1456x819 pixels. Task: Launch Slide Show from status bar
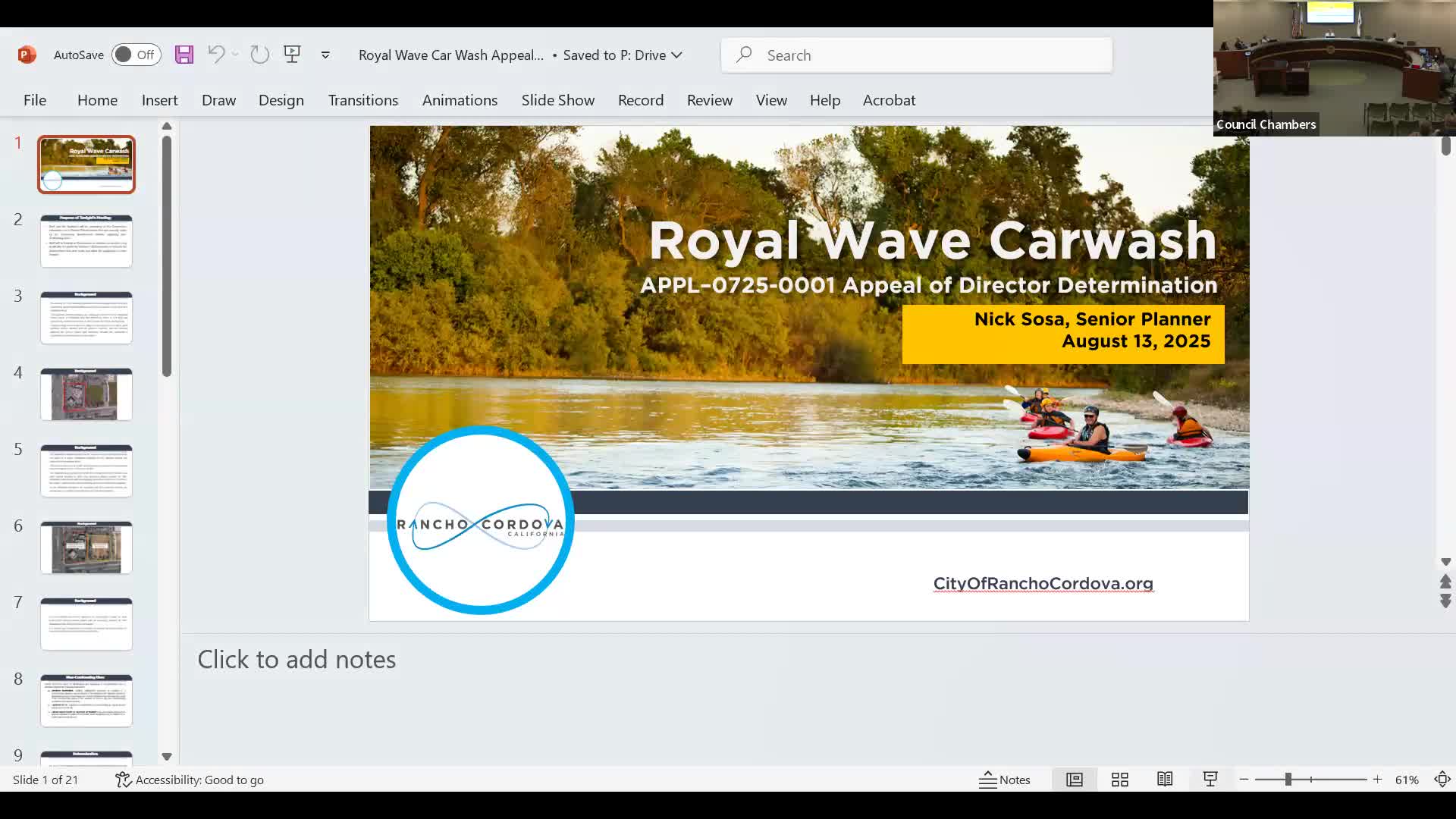pos(1210,780)
